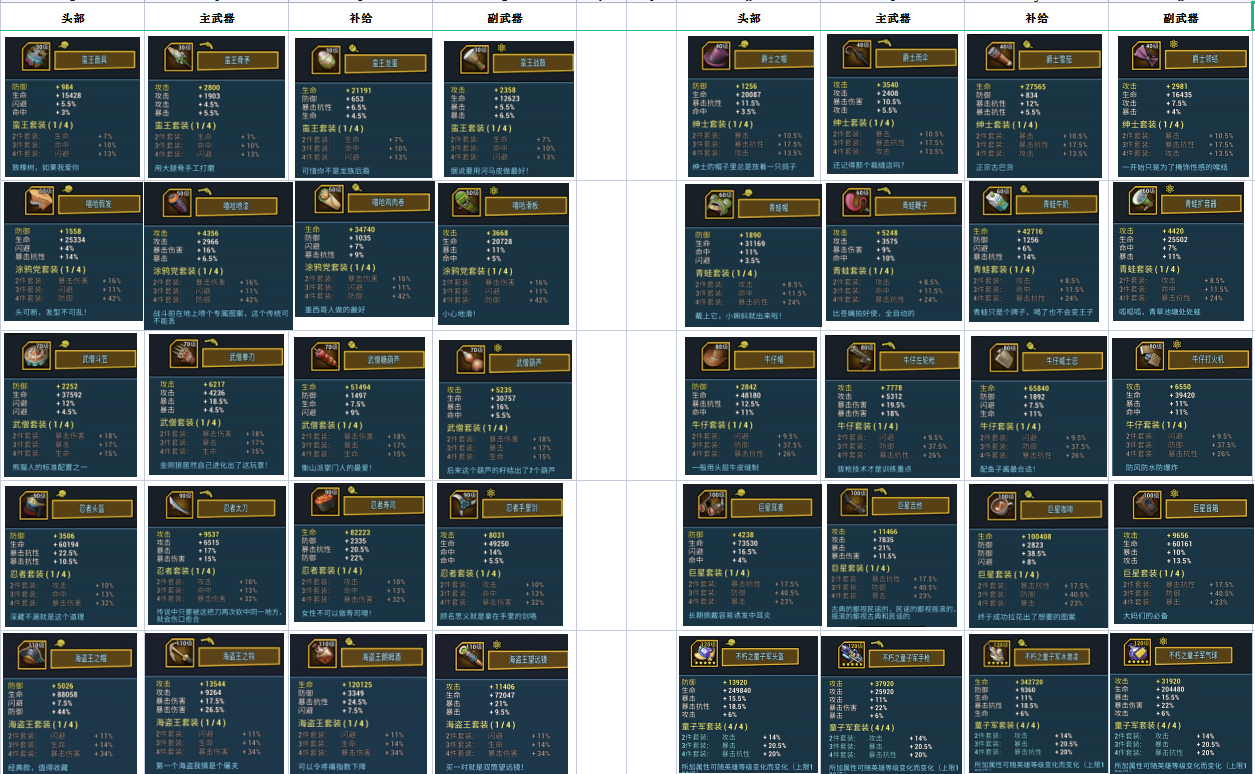
Task: Click the 武僧斗笠 hat item icon
Action: click(35, 355)
